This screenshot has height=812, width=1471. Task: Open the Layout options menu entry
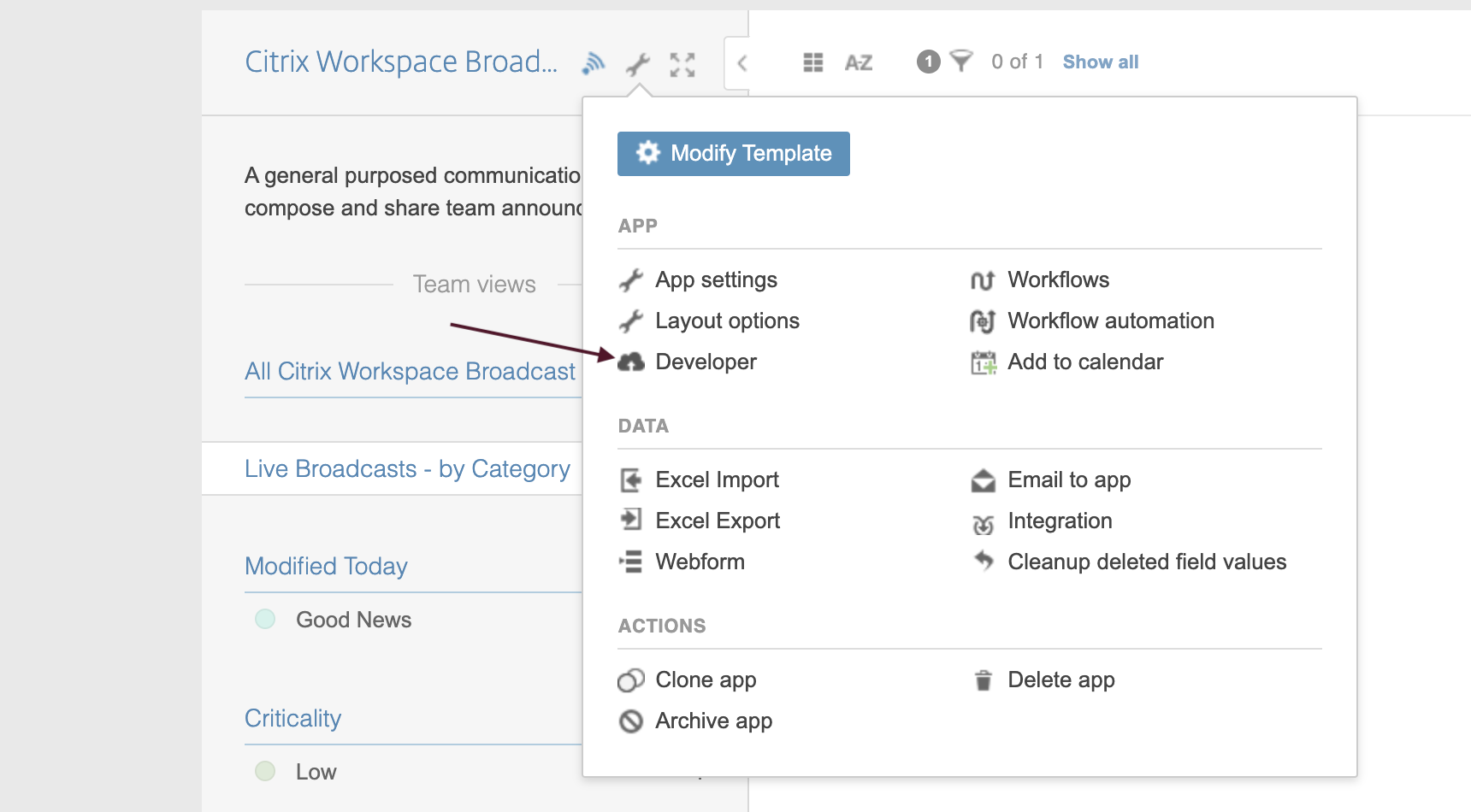[727, 321]
